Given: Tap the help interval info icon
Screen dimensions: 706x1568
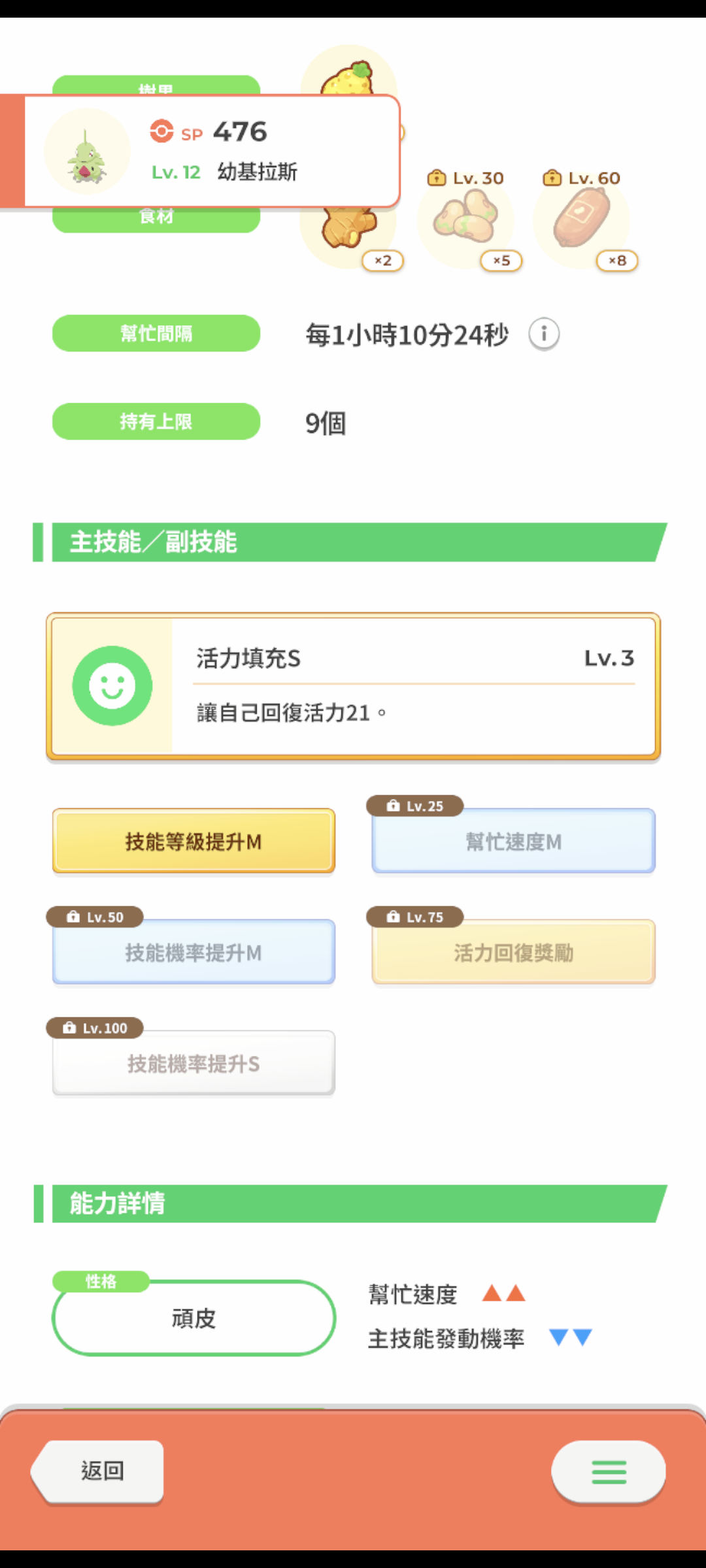Looking at the screenshot, I should (x=544, y=334).
